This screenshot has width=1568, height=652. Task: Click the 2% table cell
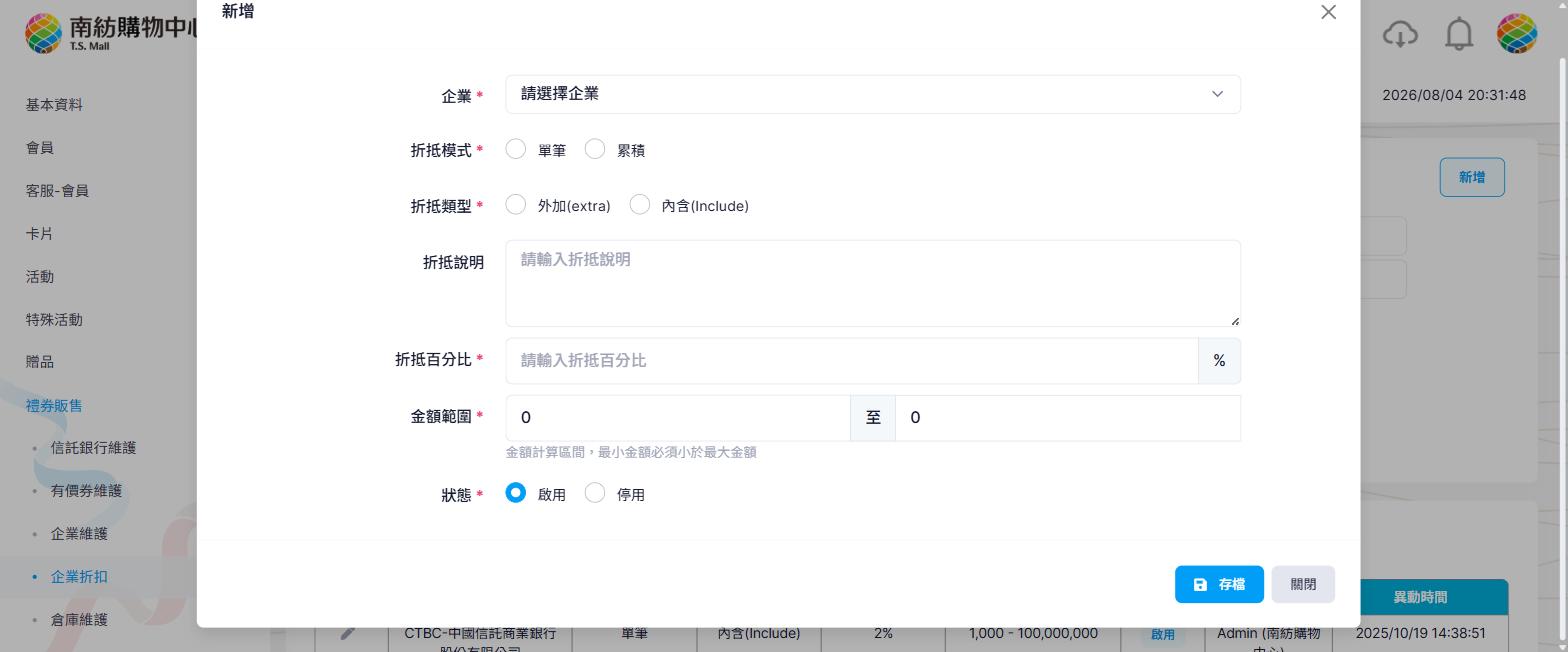(883, 633)
